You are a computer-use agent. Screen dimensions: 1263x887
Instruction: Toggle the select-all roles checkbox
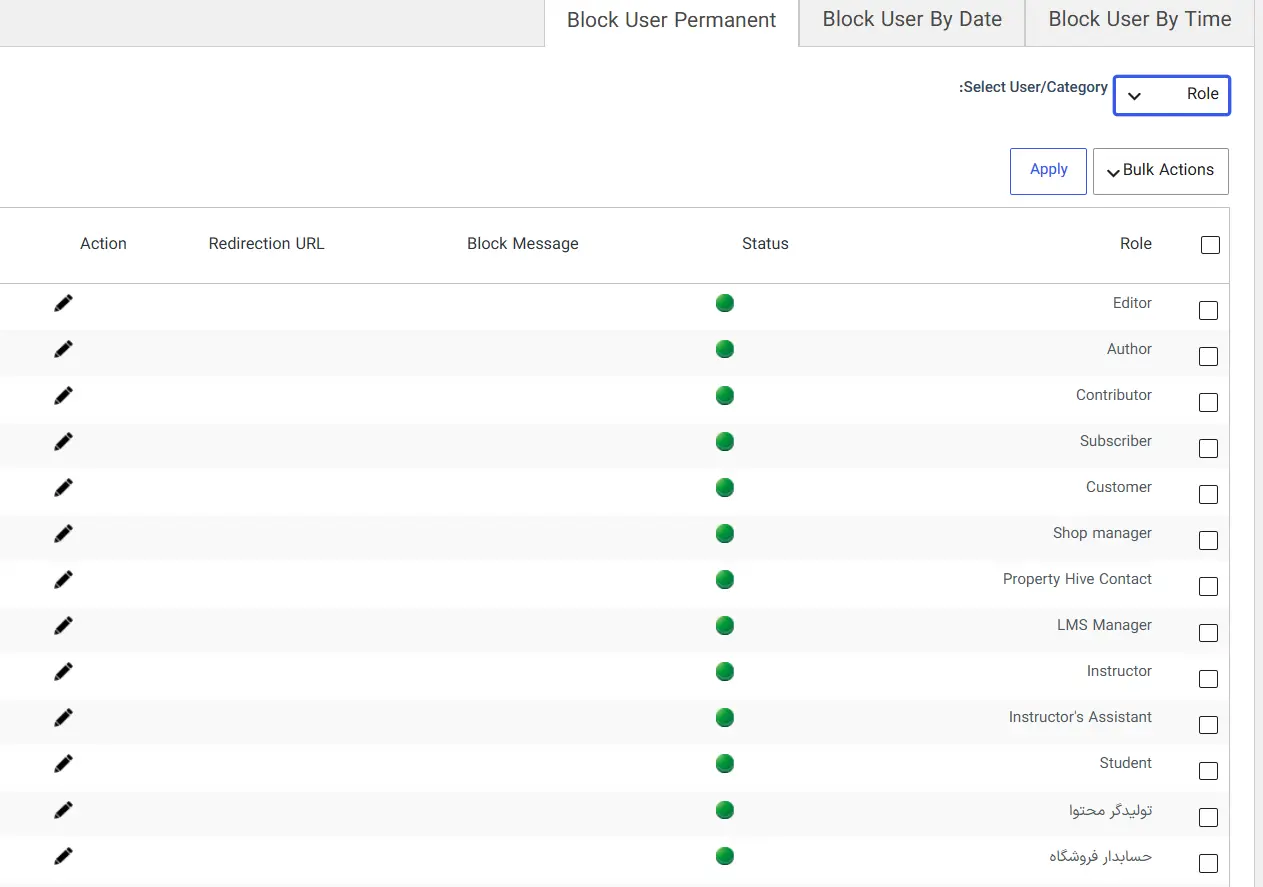click(1210, 245)
